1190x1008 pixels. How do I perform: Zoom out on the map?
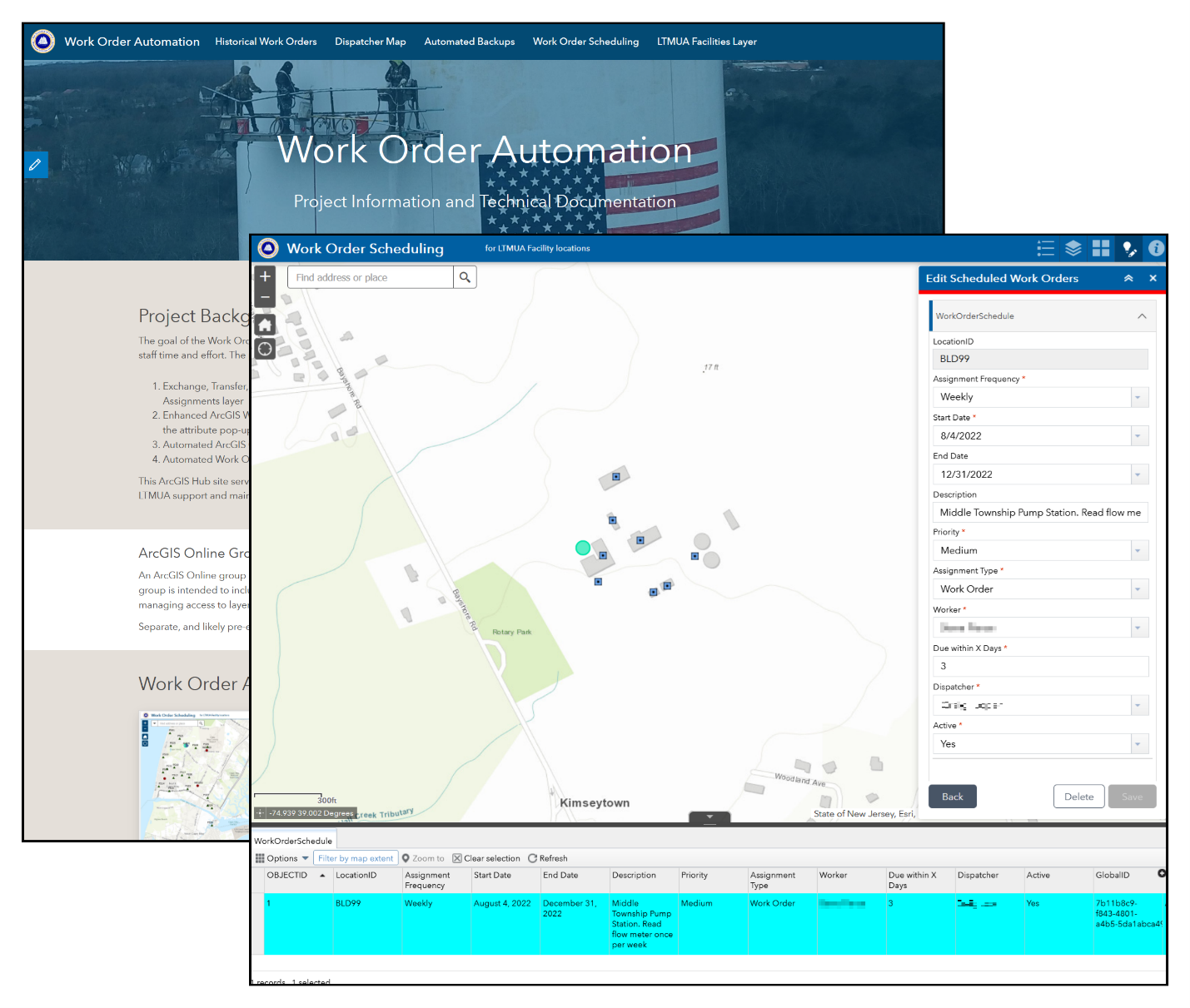[x=264, y=296]
